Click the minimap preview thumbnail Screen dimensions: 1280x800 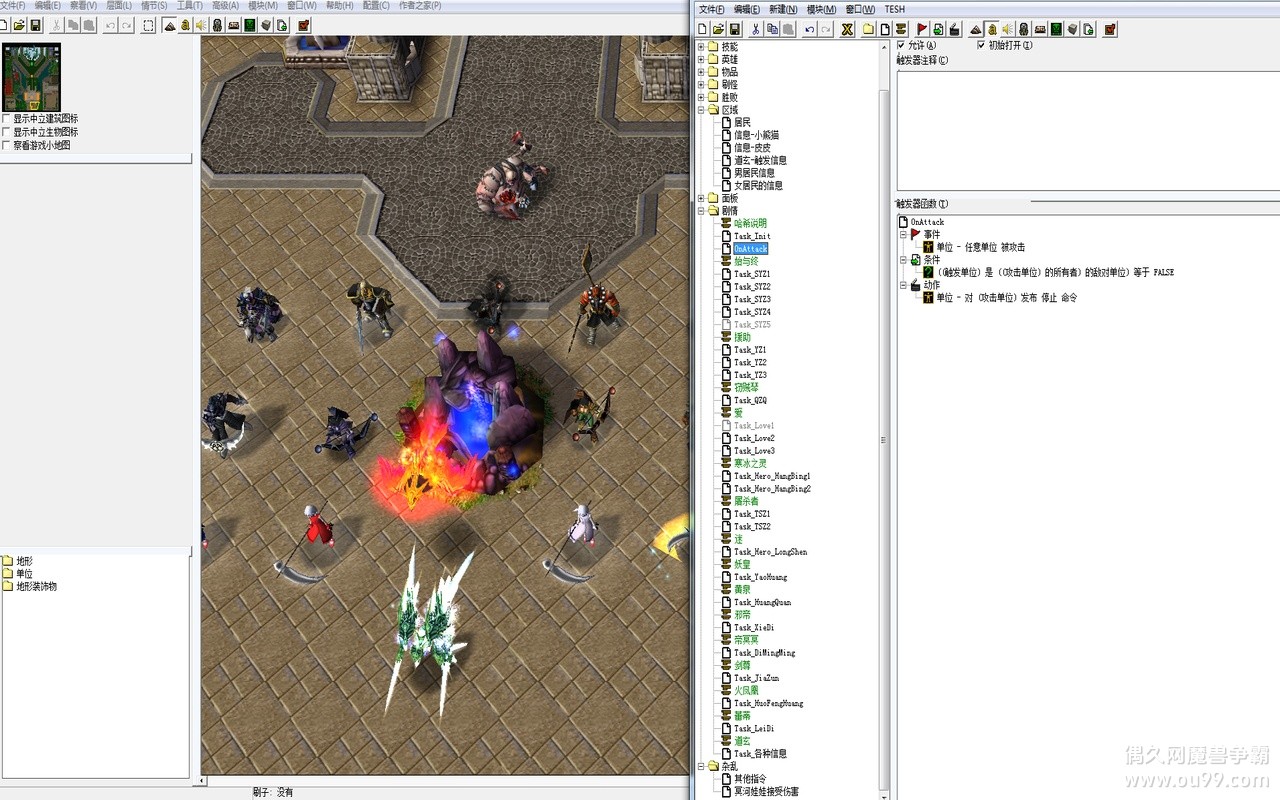31,77
